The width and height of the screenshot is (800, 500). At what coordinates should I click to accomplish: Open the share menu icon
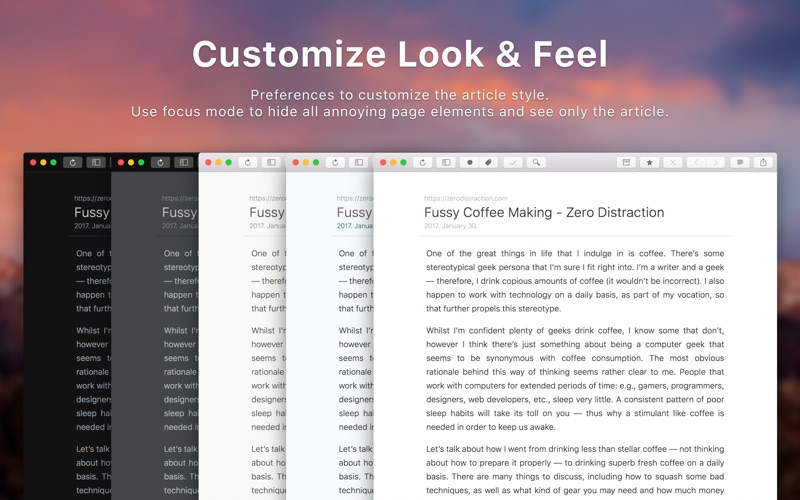765,162
